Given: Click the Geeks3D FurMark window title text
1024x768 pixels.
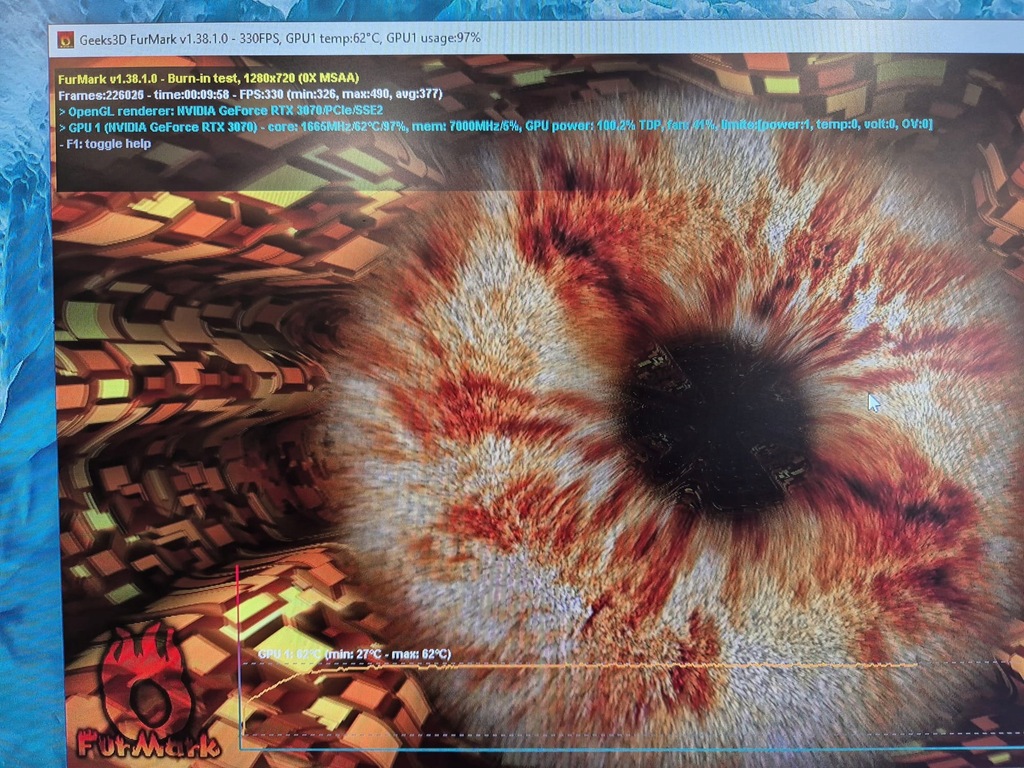Looking at the screenshot, I should [x=280, y=39].
